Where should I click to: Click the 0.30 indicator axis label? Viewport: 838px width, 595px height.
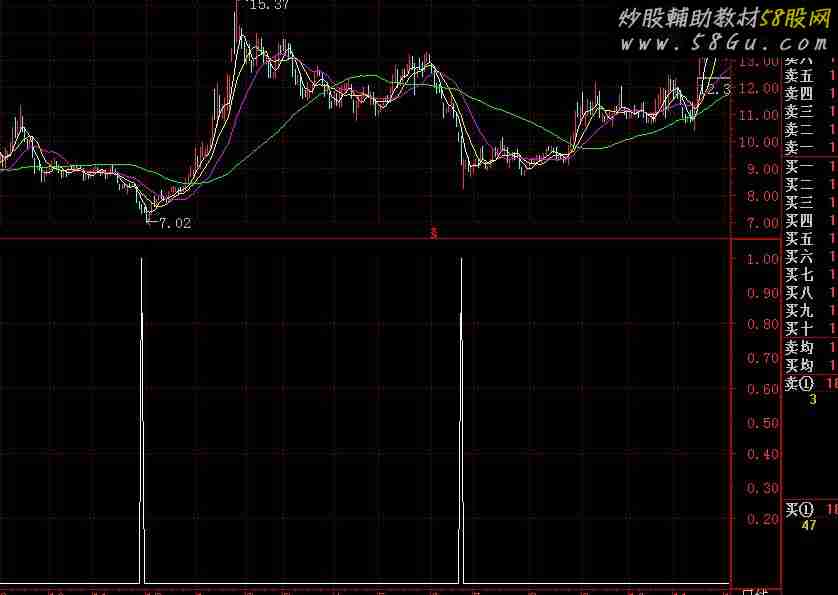tap(763, 488)
